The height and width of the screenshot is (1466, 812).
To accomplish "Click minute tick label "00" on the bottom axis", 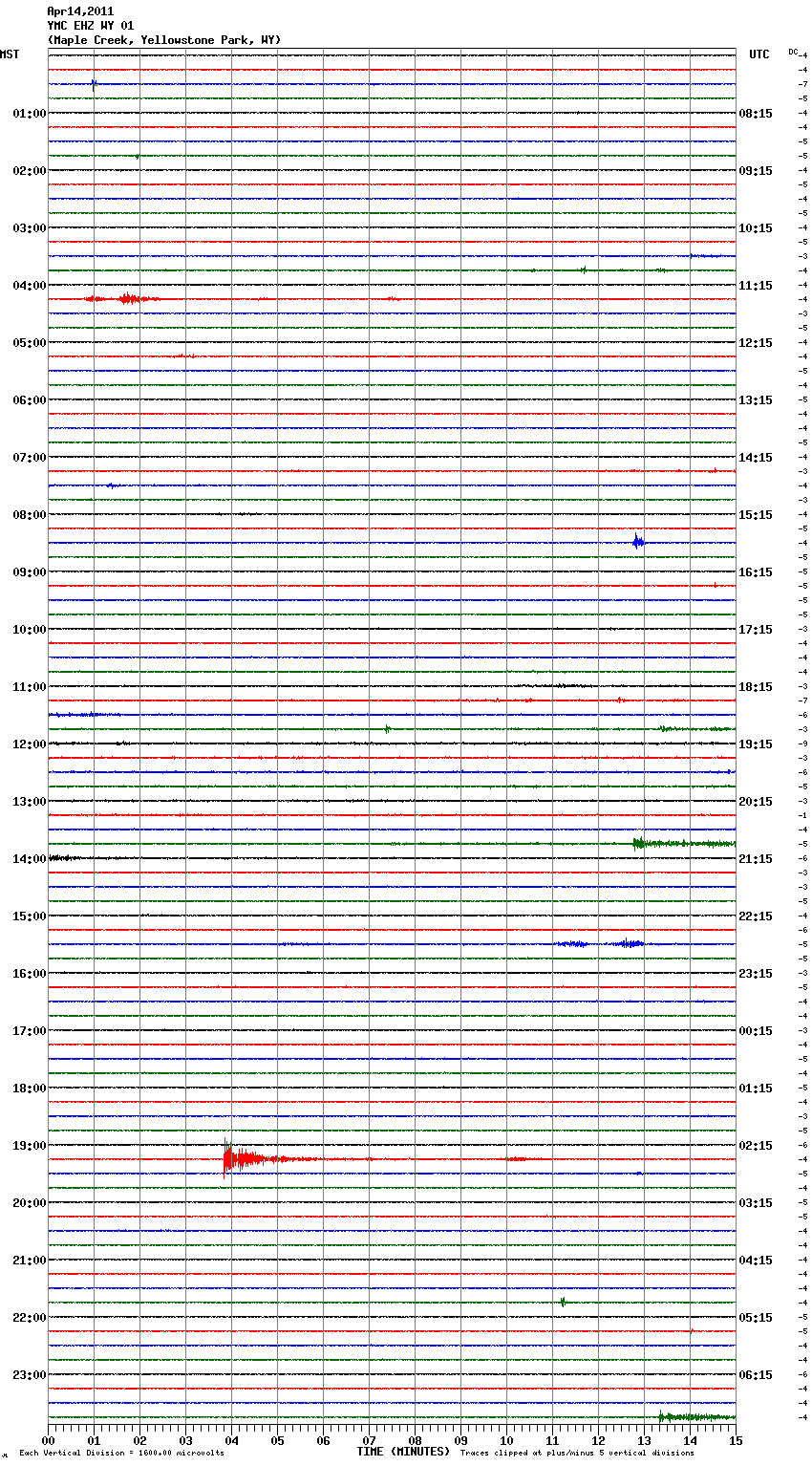I will pos(48,1440).
